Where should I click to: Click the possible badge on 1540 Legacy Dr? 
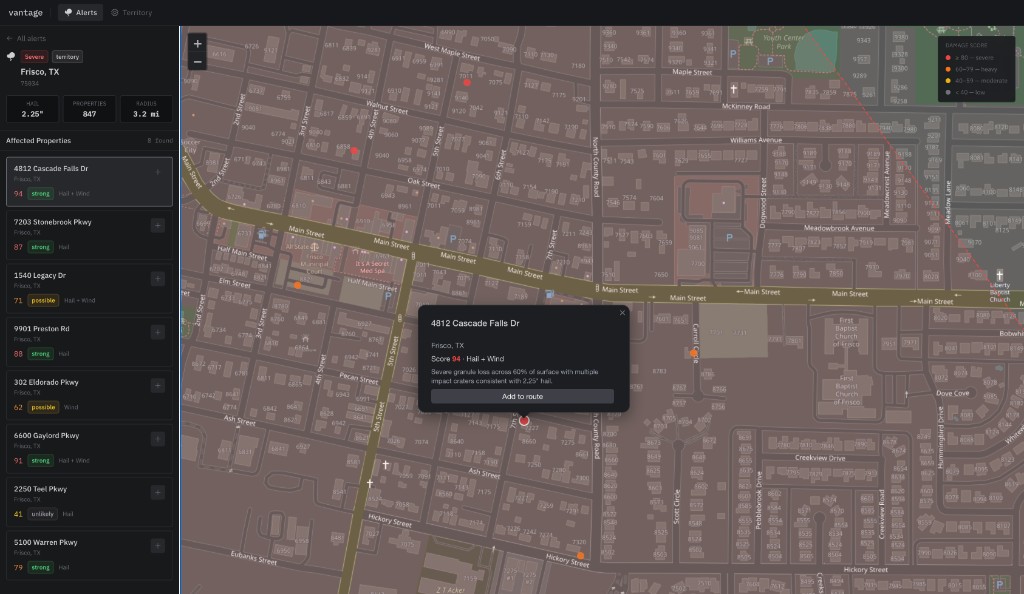(43, 300)
